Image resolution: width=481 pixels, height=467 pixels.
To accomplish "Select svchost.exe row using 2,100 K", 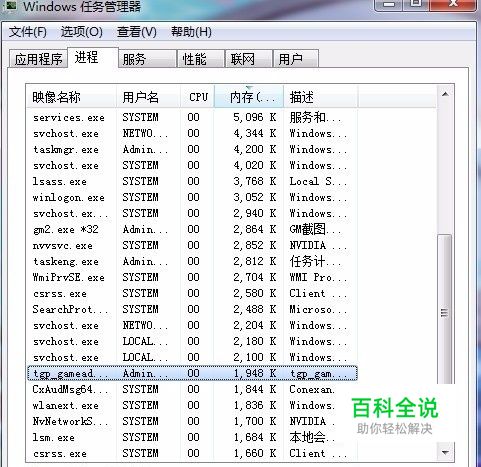I will pos(192,357).
